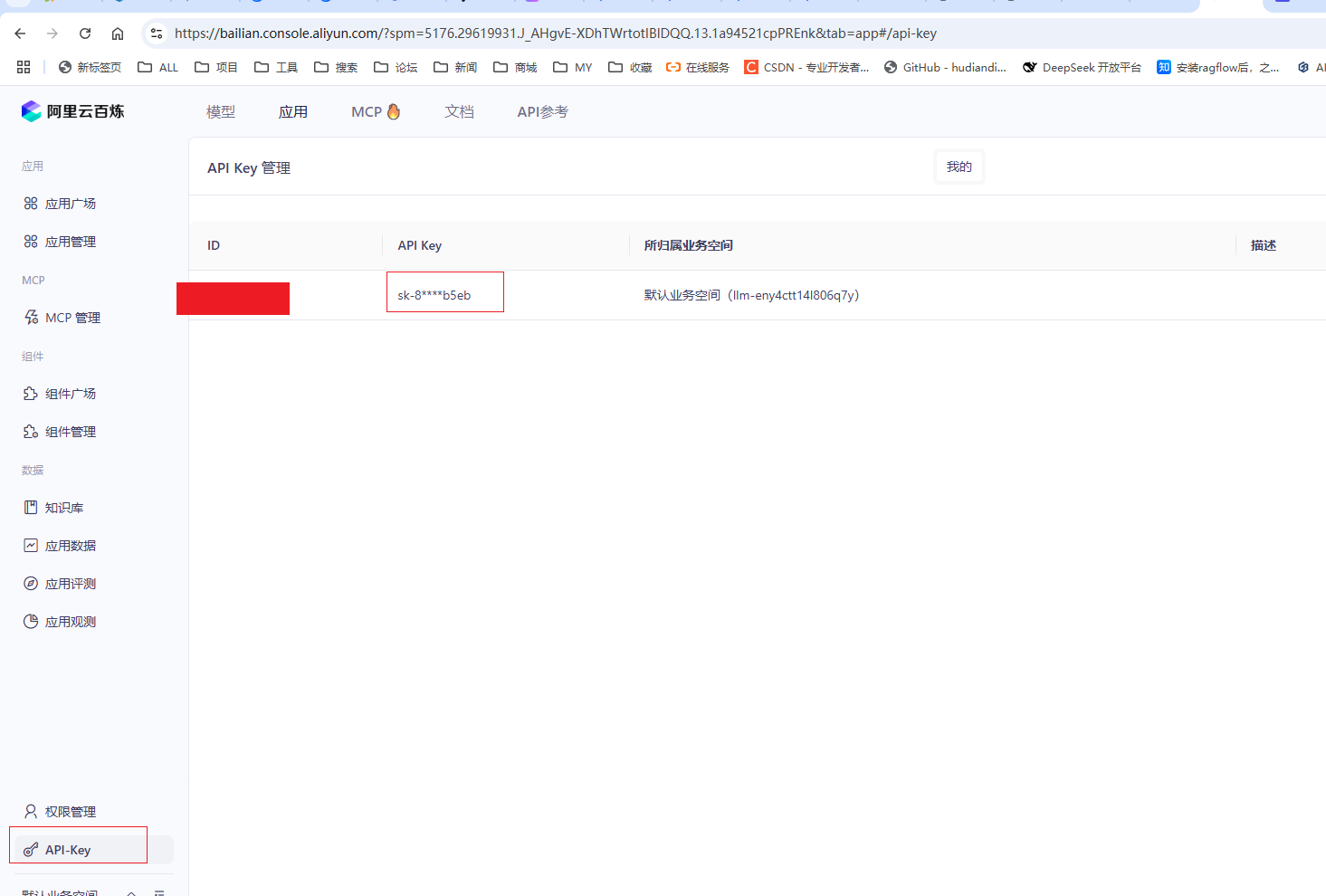This screenshot has height=896, width=1326.
Task: Open the GitHub hudiandi bookmark
Action: pyautogui.click(x=945, y=67)
